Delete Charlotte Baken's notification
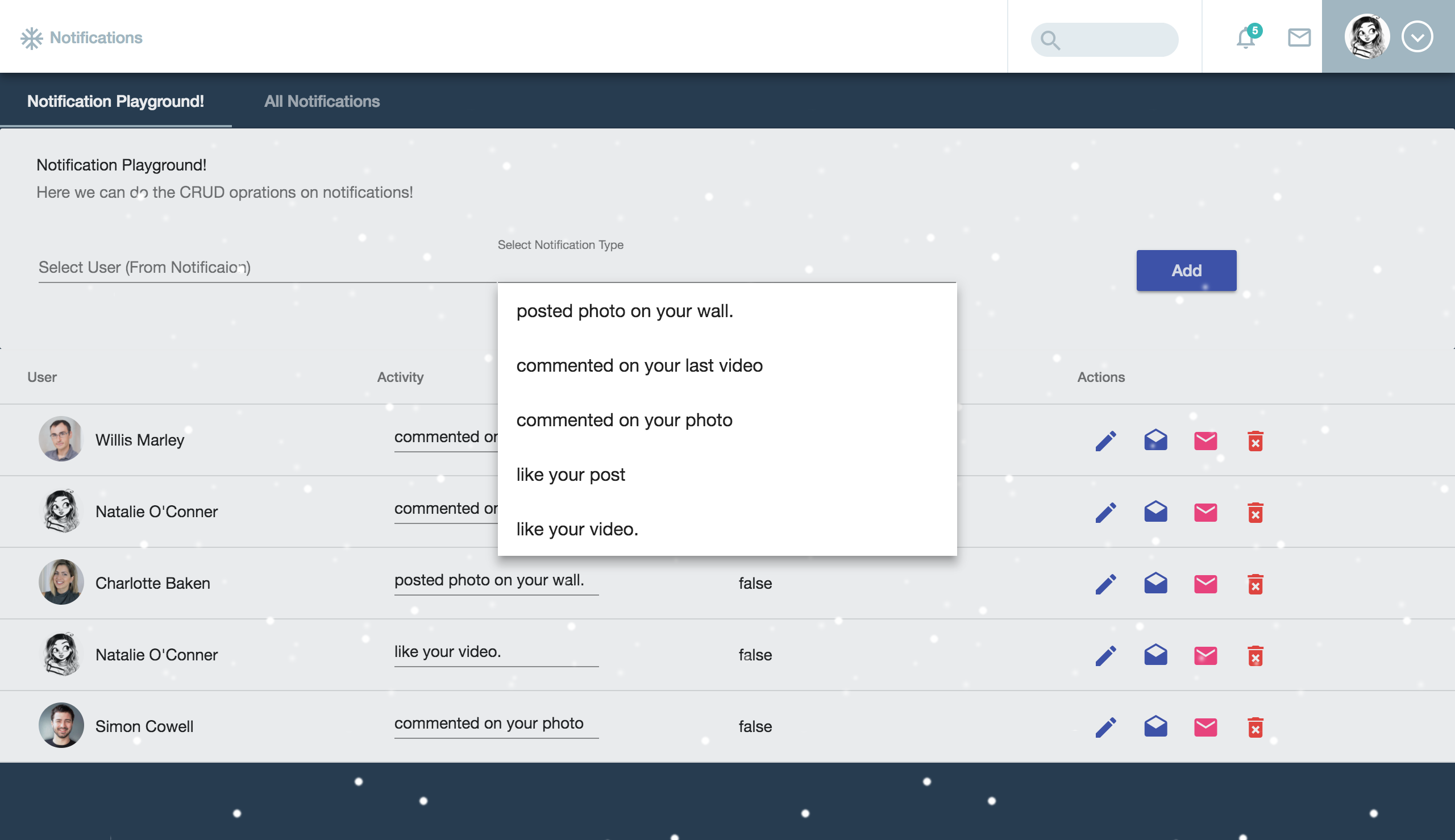The width and height of the screenshot is (1455, 840). pyautogui.click(x=1256, y=584)
